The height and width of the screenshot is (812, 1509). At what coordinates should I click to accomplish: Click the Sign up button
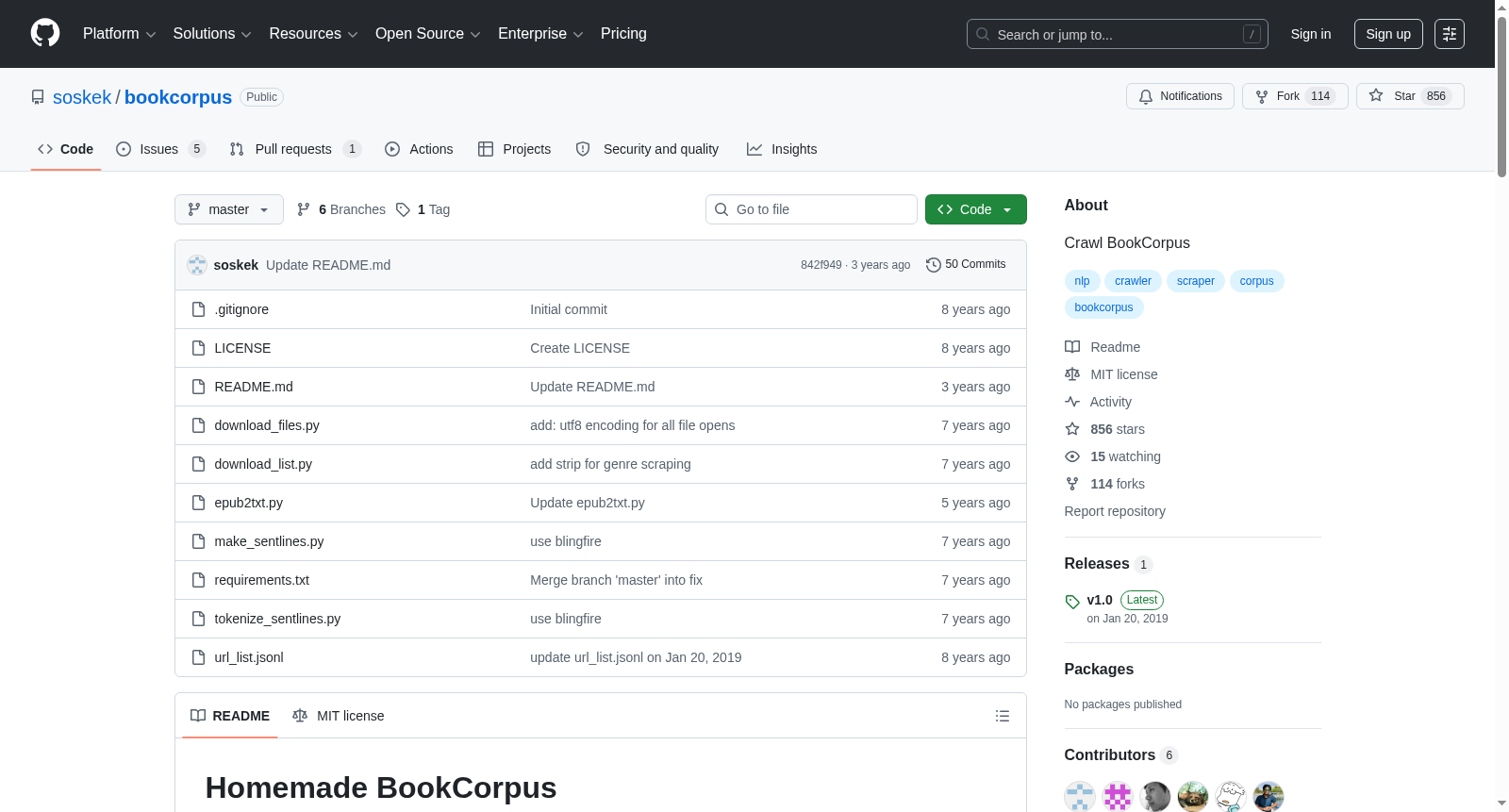1388,34
